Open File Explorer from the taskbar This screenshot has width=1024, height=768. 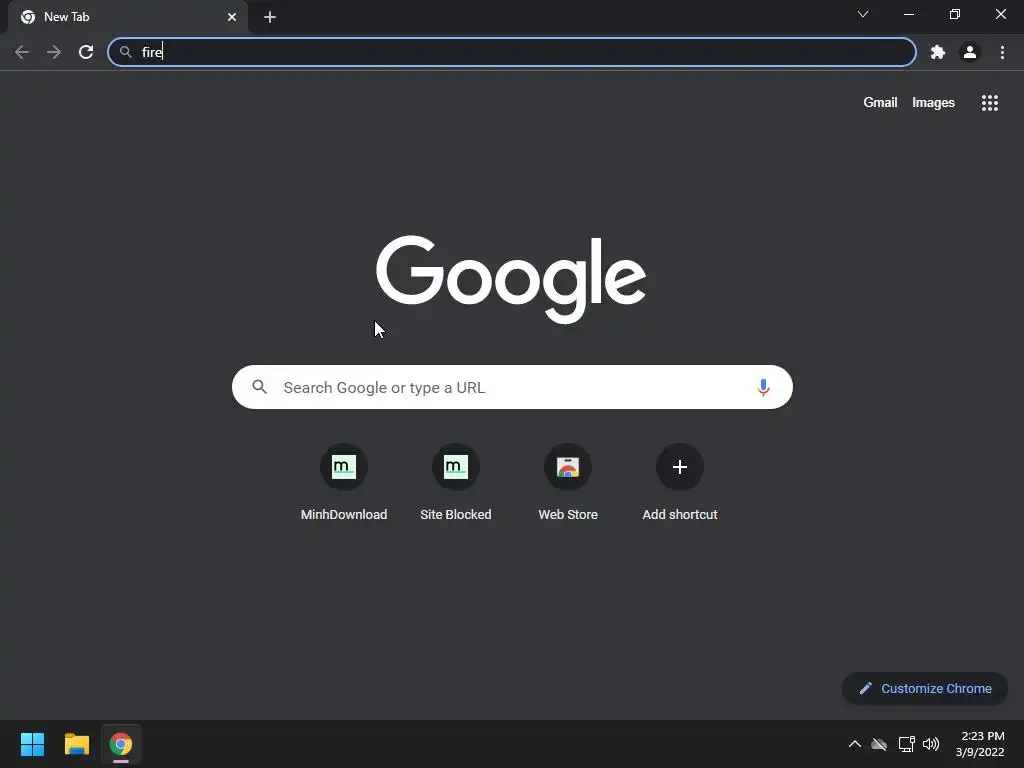pyautogui.click(x=76, y=744)
